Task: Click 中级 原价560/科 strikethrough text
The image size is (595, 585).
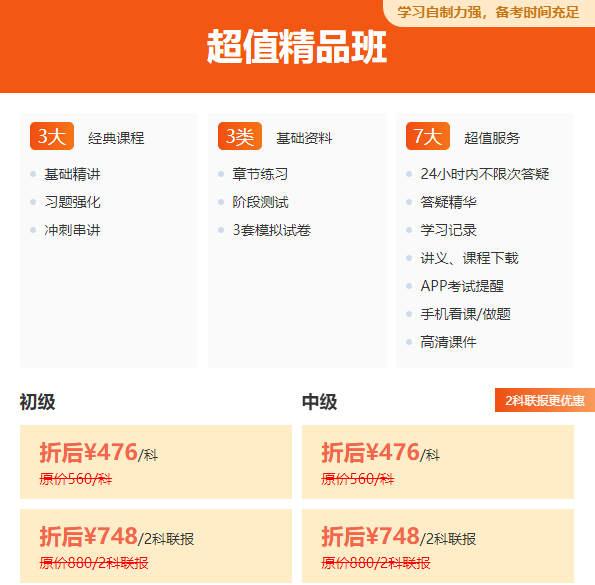Action: click(358, 479)
